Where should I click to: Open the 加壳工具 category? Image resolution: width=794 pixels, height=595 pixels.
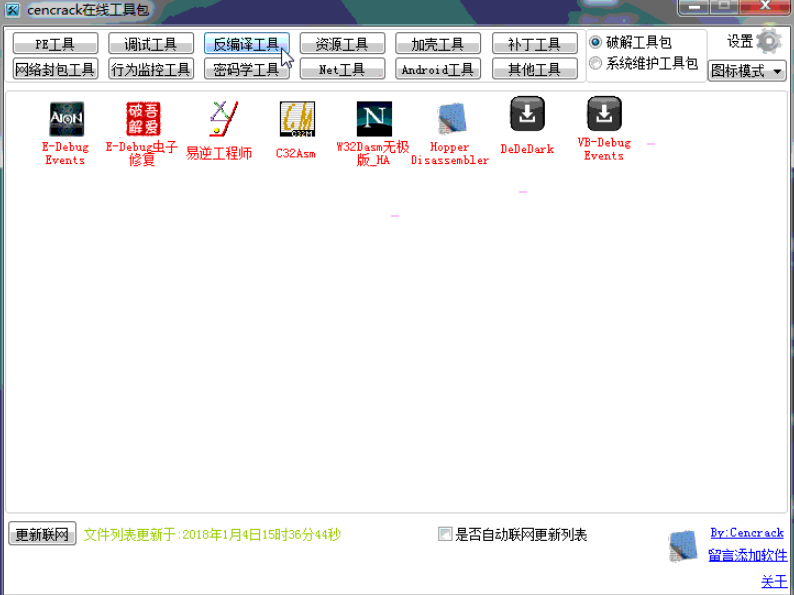tap(438, 44)
